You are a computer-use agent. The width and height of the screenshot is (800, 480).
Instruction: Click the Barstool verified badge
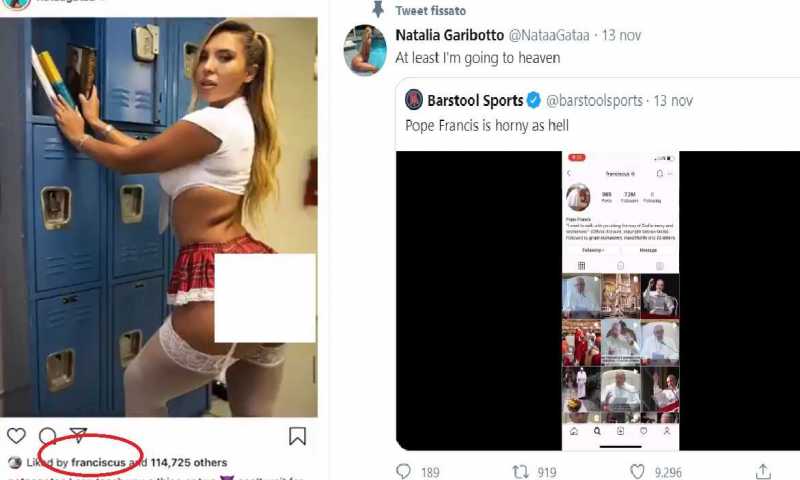(x=534, y=100)
